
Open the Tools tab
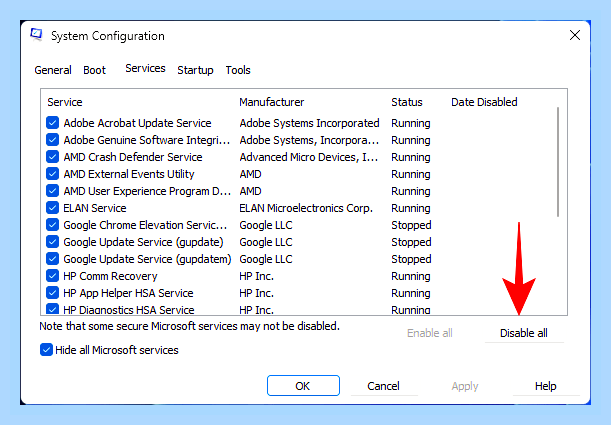[238, 70]
